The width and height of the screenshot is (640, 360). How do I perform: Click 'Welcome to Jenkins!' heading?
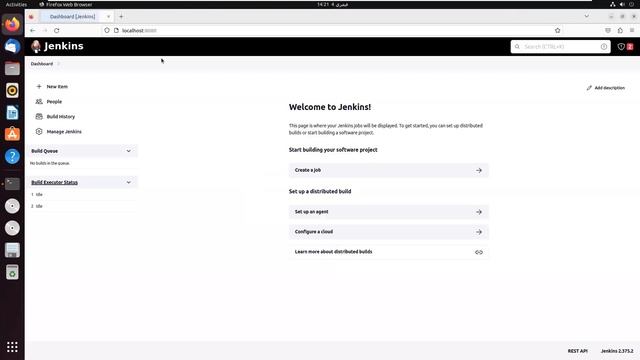(x=330, y=107)
